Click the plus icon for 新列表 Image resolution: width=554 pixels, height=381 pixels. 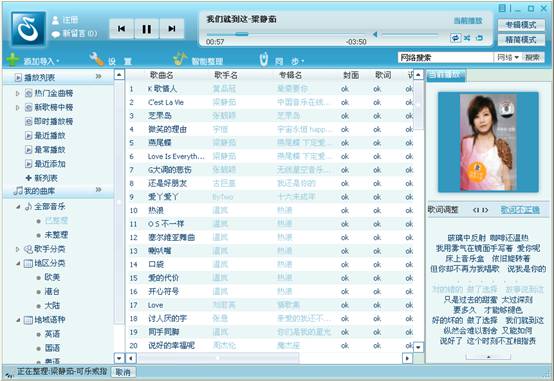29,178
